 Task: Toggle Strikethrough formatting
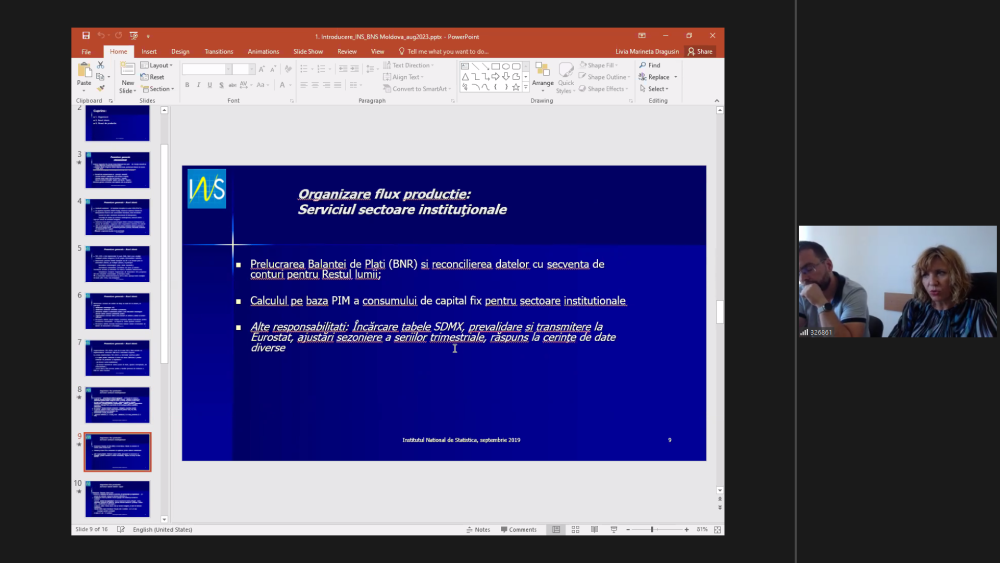pos(232,85)
